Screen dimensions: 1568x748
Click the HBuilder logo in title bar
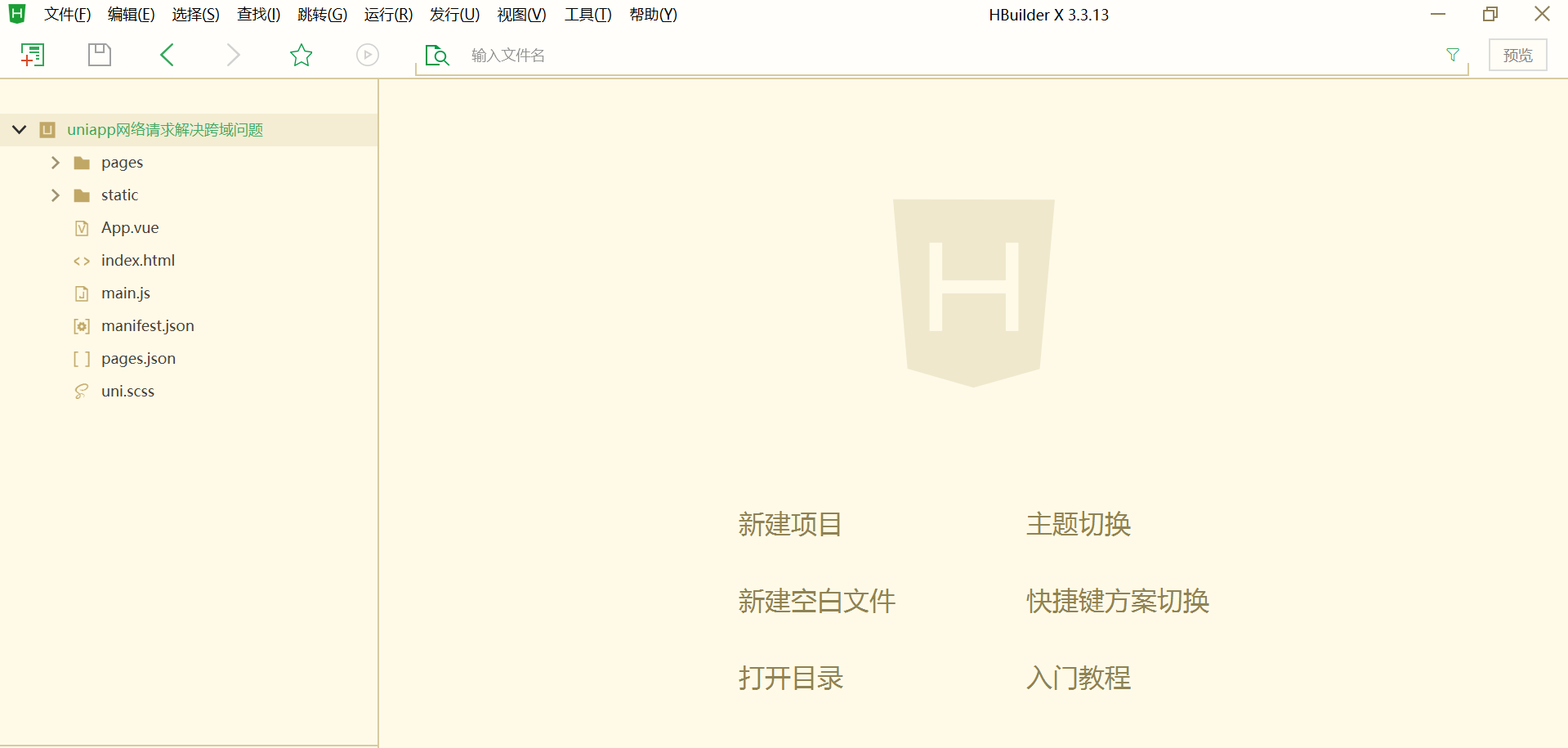click(x=17, y=14)
